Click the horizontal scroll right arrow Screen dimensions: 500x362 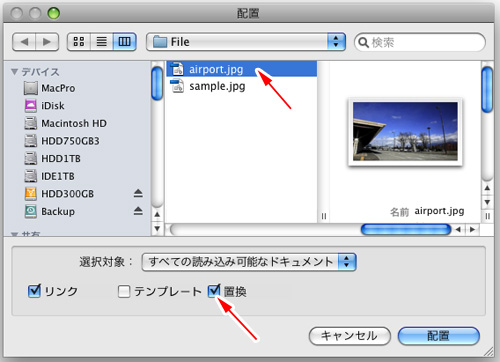coord(472,229)
